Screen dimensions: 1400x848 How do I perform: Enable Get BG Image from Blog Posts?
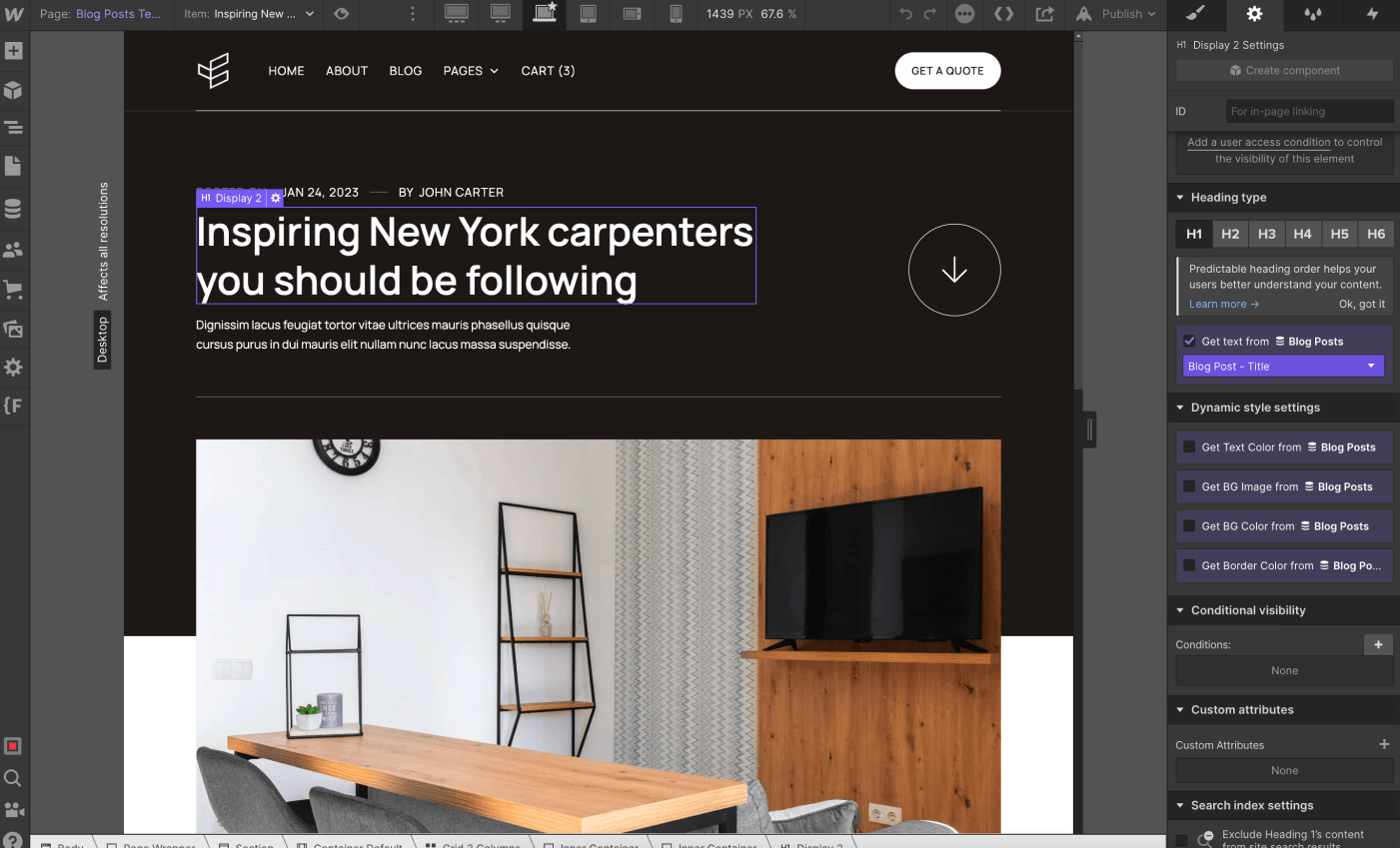[x=1188, y=486]
